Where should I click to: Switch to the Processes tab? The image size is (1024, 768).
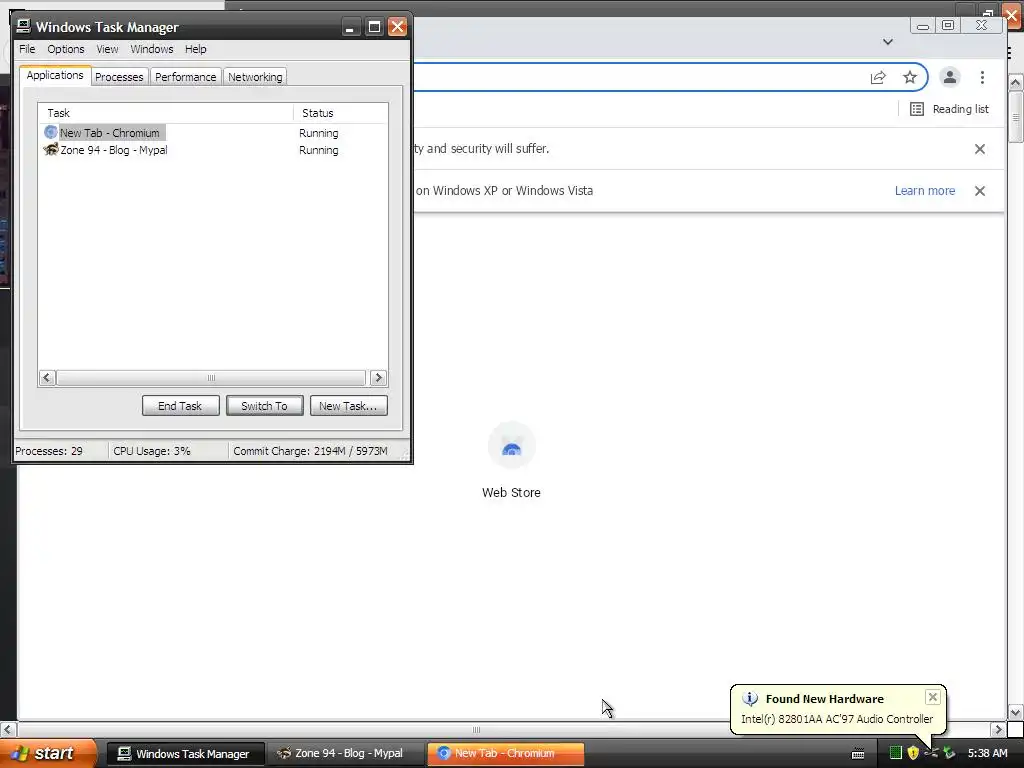[119, 77]
